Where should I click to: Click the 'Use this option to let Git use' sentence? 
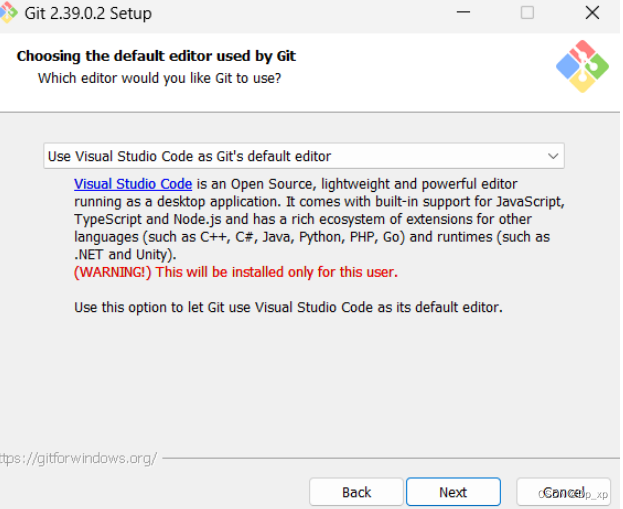[288, 308]
